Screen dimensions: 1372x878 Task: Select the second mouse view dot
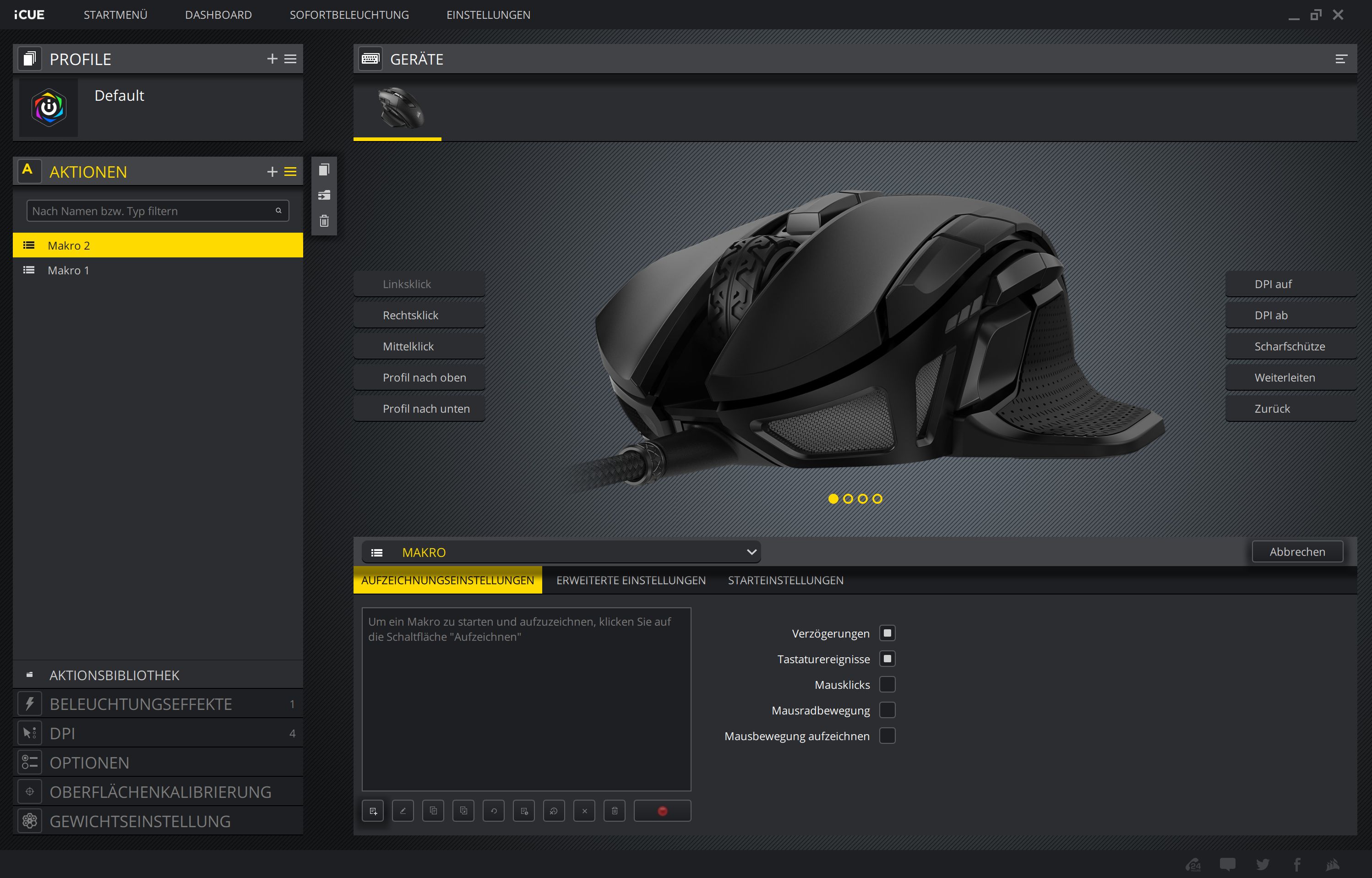[848, 499]
